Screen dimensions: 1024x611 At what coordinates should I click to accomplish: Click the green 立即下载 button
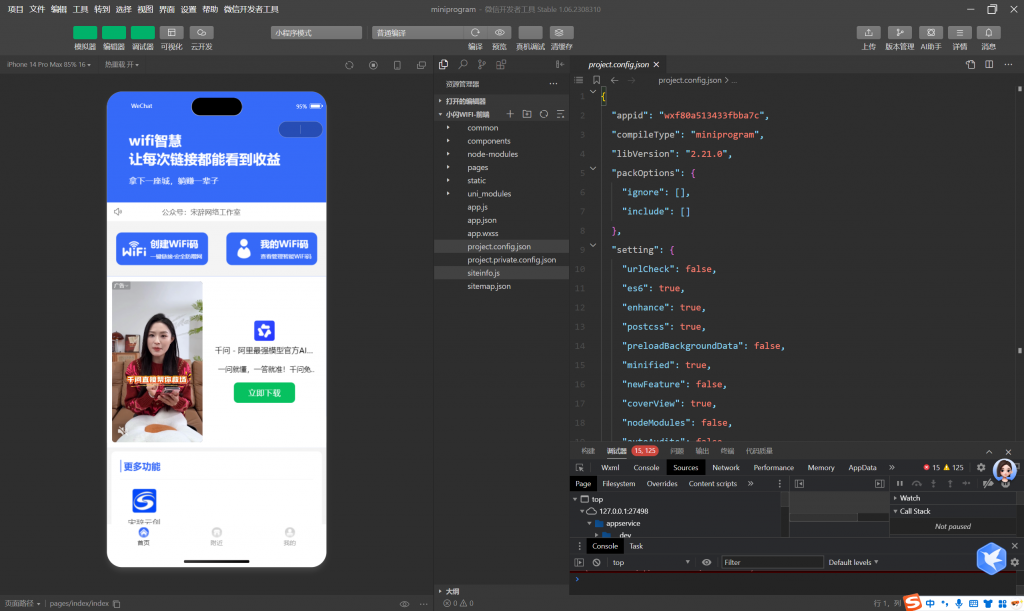coord(264,393)
